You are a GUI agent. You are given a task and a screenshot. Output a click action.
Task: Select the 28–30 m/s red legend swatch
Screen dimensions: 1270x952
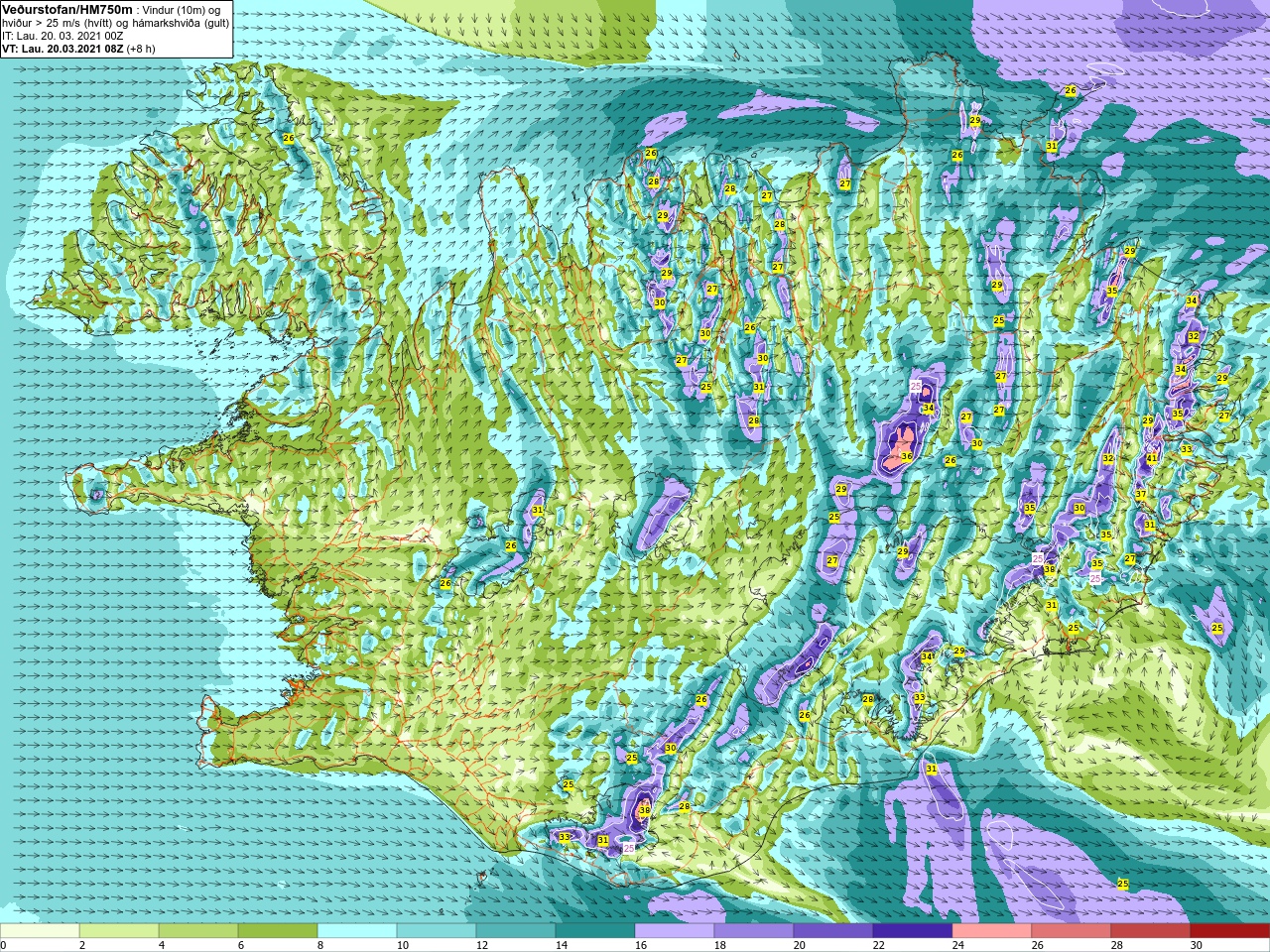(1151, 931)
